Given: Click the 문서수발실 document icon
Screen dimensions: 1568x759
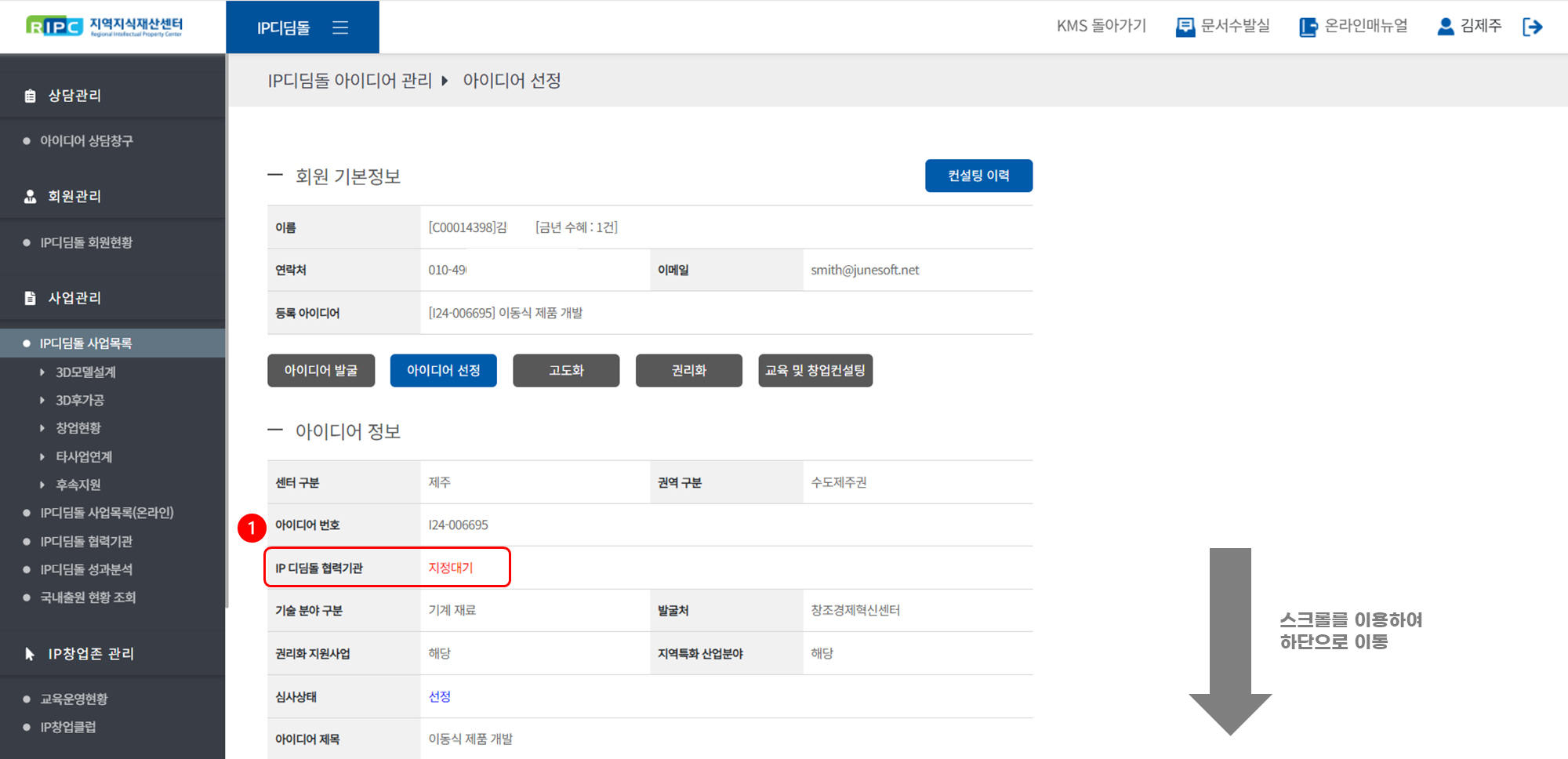Looking at the screenshot, I should (1185, 27).
